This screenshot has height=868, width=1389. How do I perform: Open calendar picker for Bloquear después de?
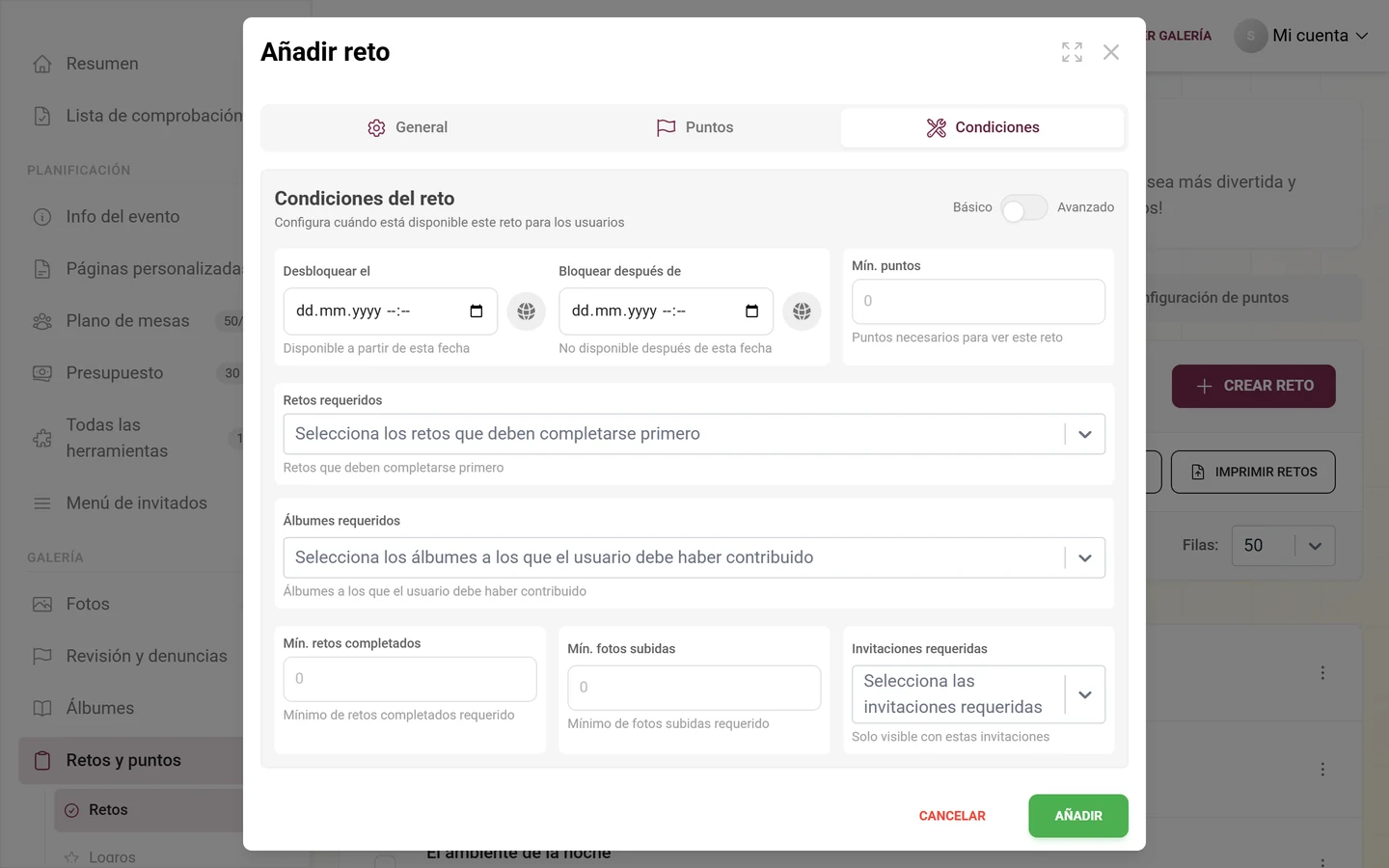[x=751, y=312]
